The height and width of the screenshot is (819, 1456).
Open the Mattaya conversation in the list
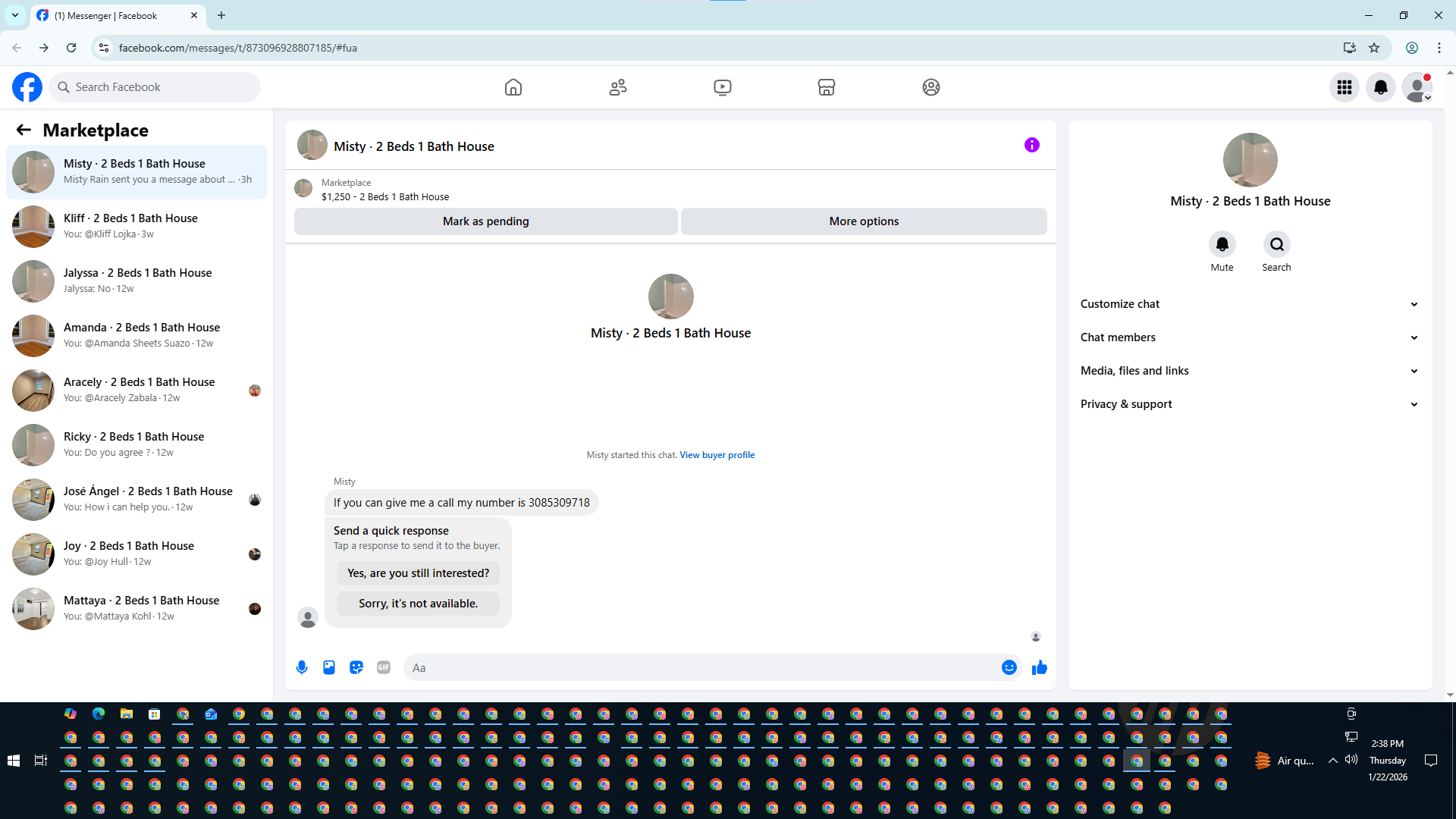tap(136, 609)
